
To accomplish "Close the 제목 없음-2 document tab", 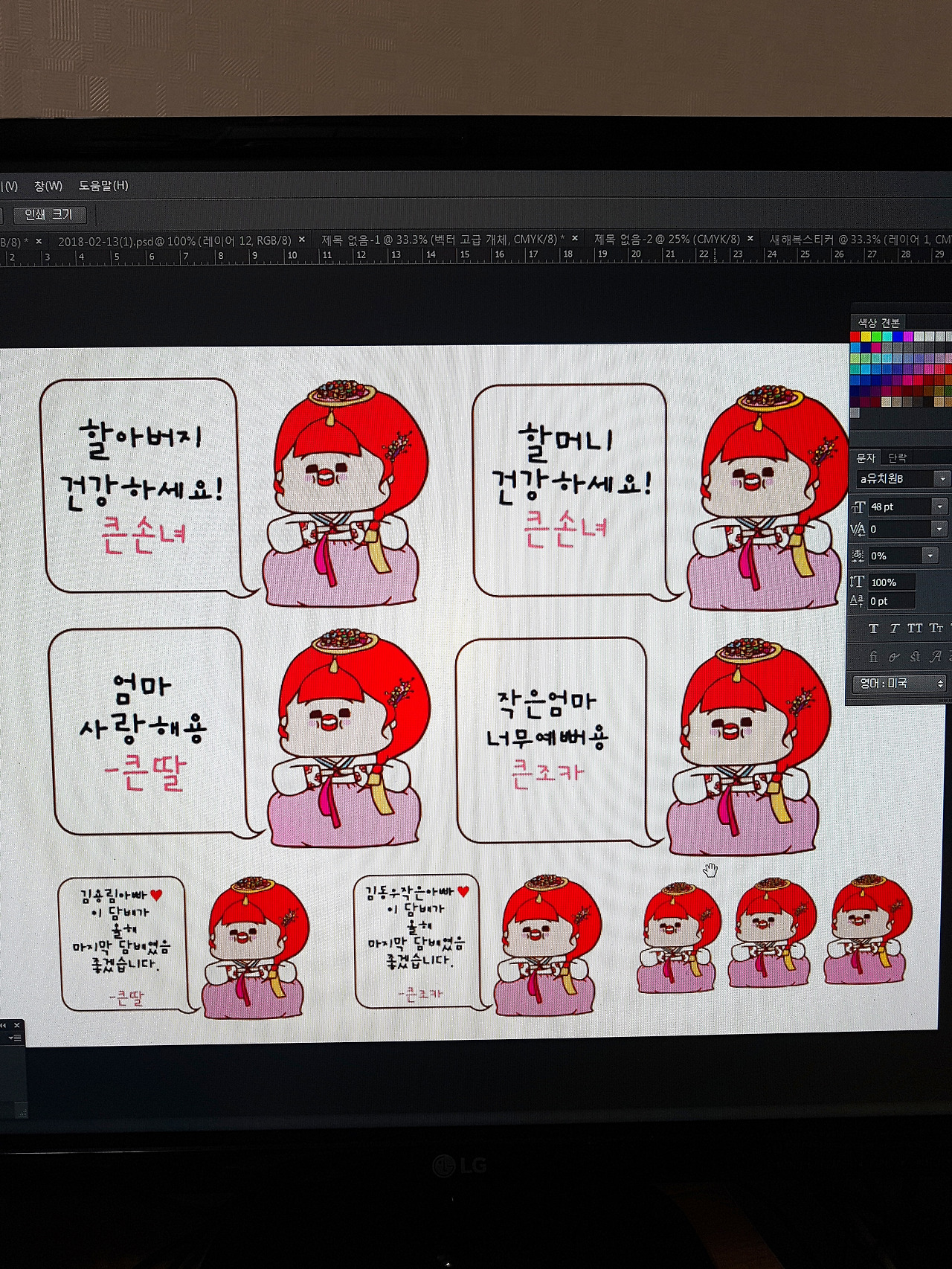I will pyautogui.click(x=750, y=239).
